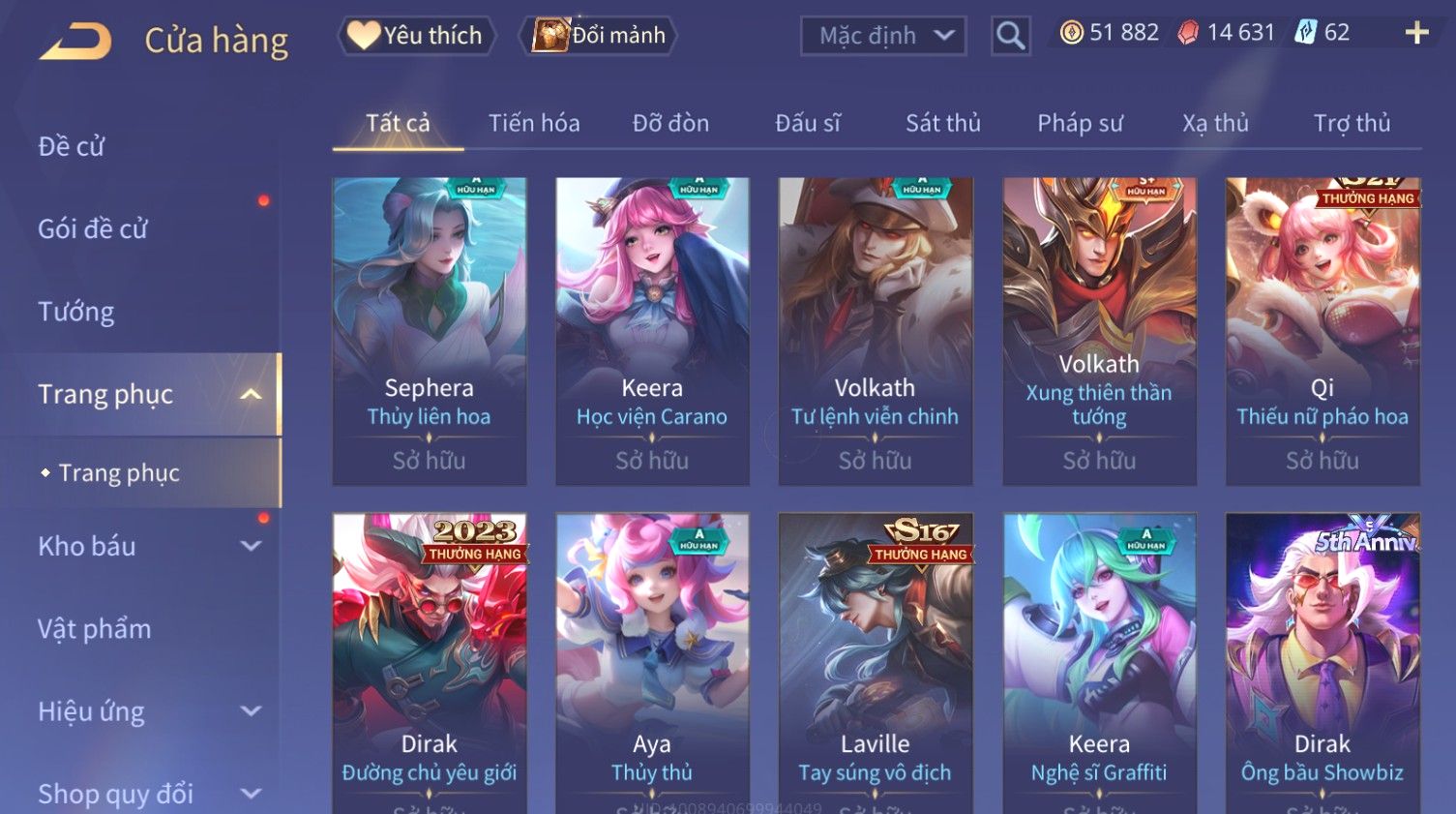Open Yêu thích heart favorites

416,36
